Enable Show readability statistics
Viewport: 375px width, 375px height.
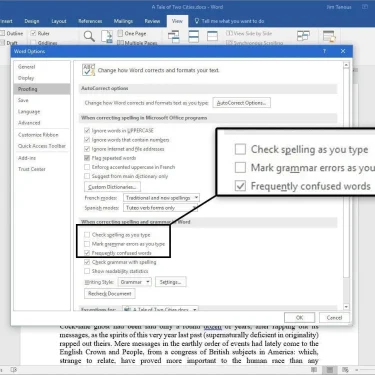point(87,271)
